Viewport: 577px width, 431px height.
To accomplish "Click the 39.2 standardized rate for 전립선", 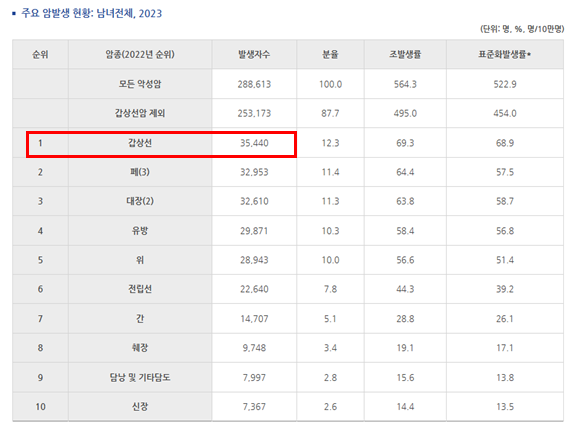I will [x=505, y=289].
